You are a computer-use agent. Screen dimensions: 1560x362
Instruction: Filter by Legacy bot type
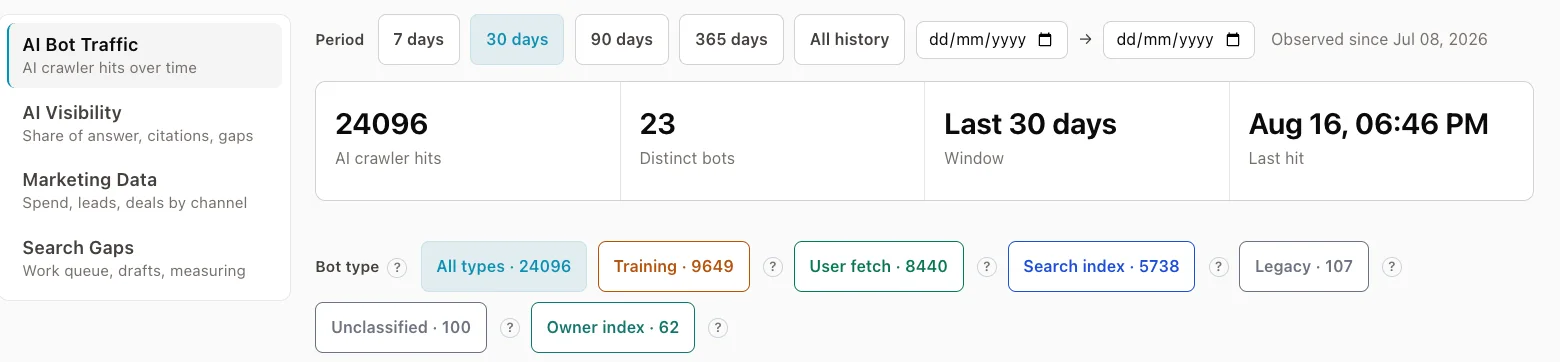[x=1304, y=267]
